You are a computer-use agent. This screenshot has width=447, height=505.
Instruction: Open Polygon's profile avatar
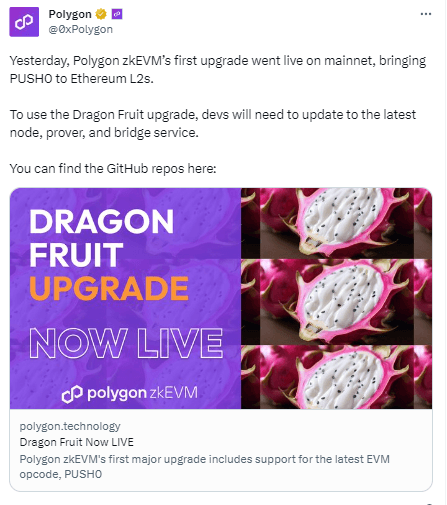pyautogui.click(x=24, y=22)
